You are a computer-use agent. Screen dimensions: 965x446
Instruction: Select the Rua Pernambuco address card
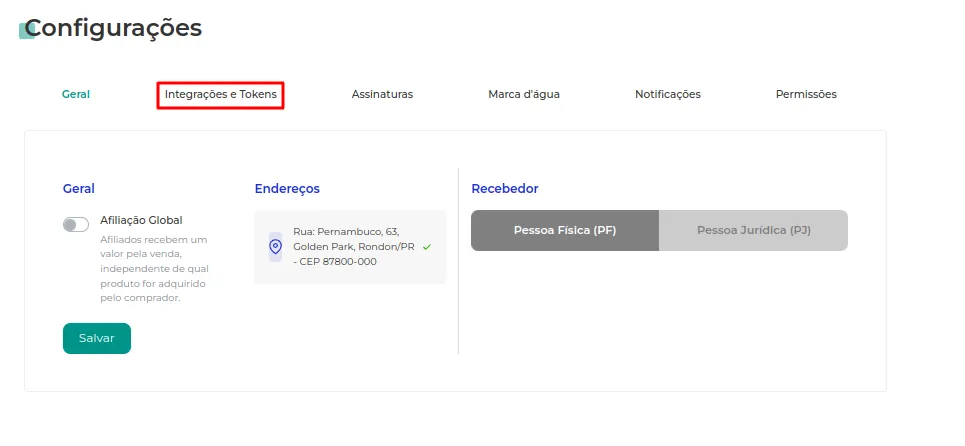point(350,247)
